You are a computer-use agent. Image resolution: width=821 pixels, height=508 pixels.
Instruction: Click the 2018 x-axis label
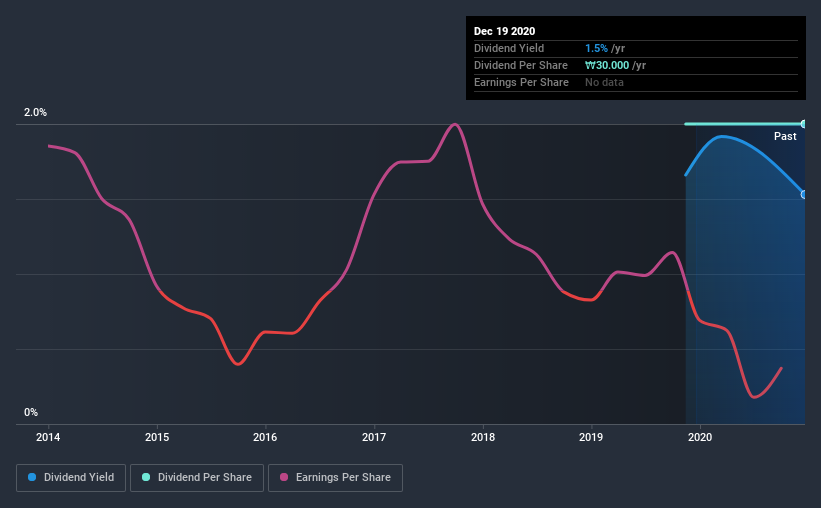point(483,437)
